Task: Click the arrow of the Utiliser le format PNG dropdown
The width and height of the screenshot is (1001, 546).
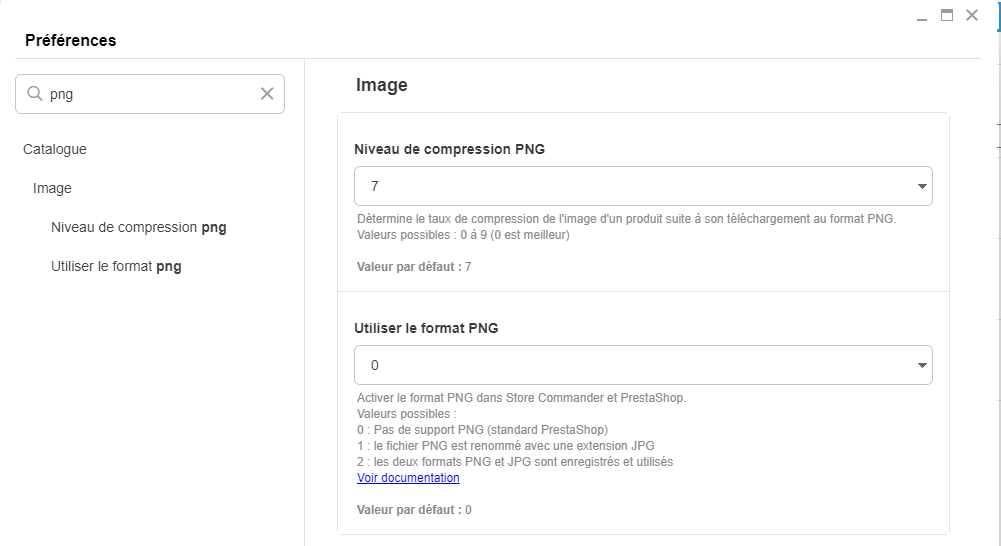Action: [x=921, y=366]
